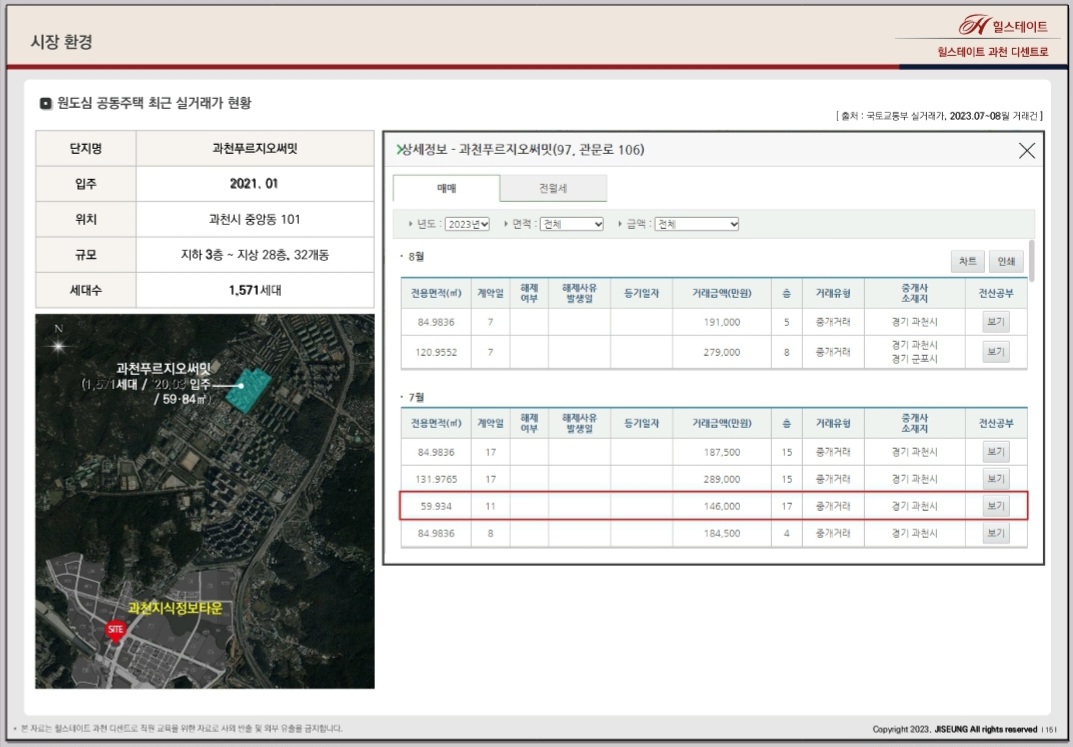Click the 59.934 area cell
The height and width of the screenshot is (747, 1073).
[x=436, y=506]
